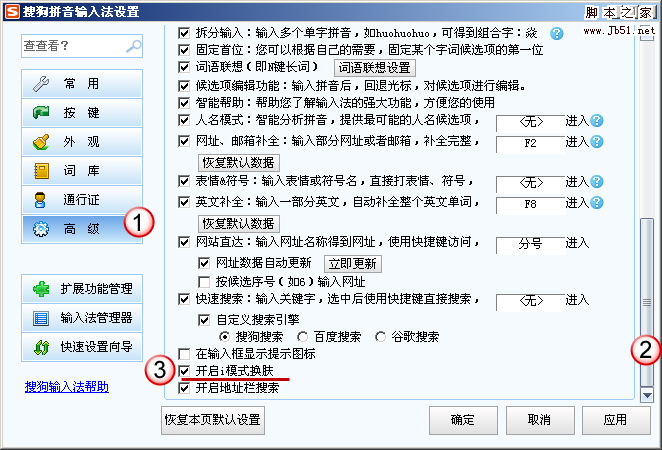Toggle 网址、邮箱补全 checkbox

pyautogui.click(x=184, y=141)
